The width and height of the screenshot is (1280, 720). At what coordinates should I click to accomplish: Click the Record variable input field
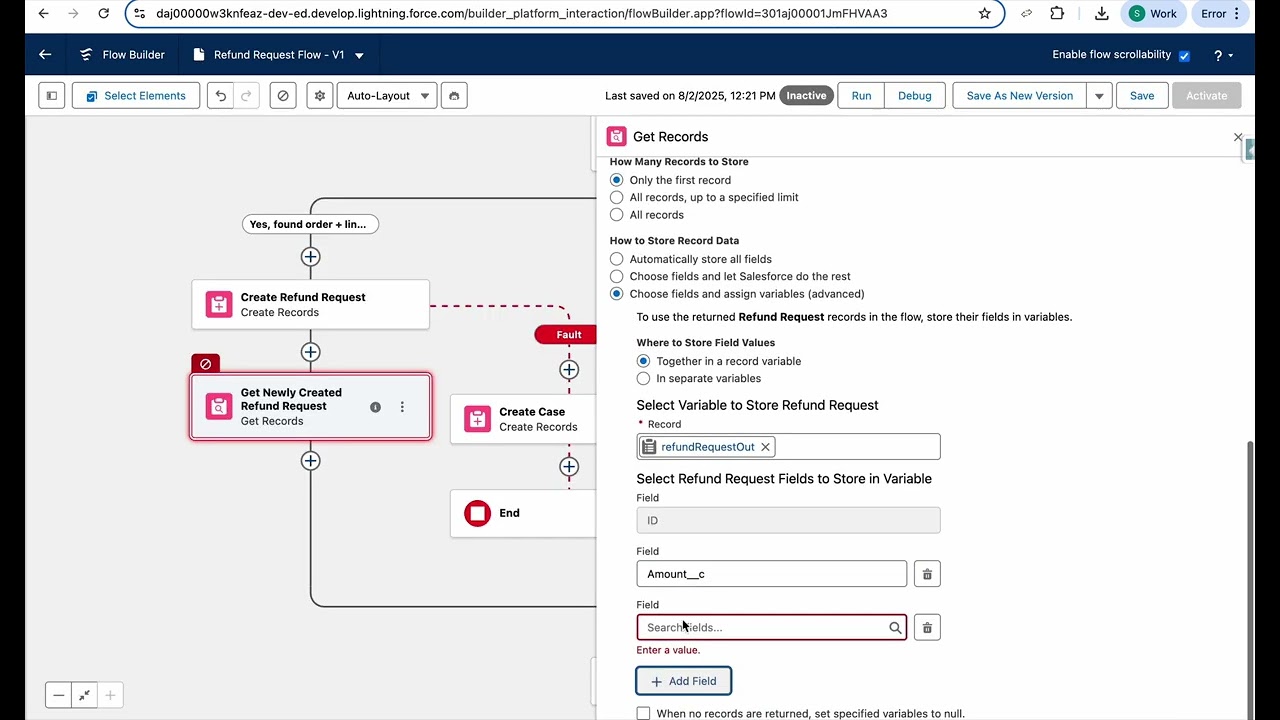point(788,447)
